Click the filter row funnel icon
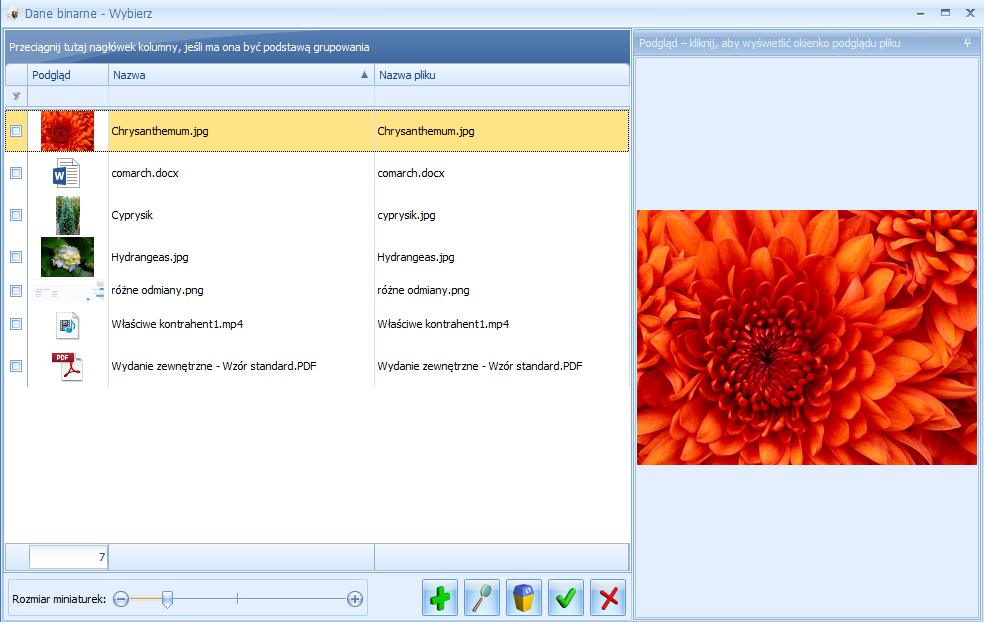This screenshot has height=622, width=984. pyautogui.click(x=16, y=96)
